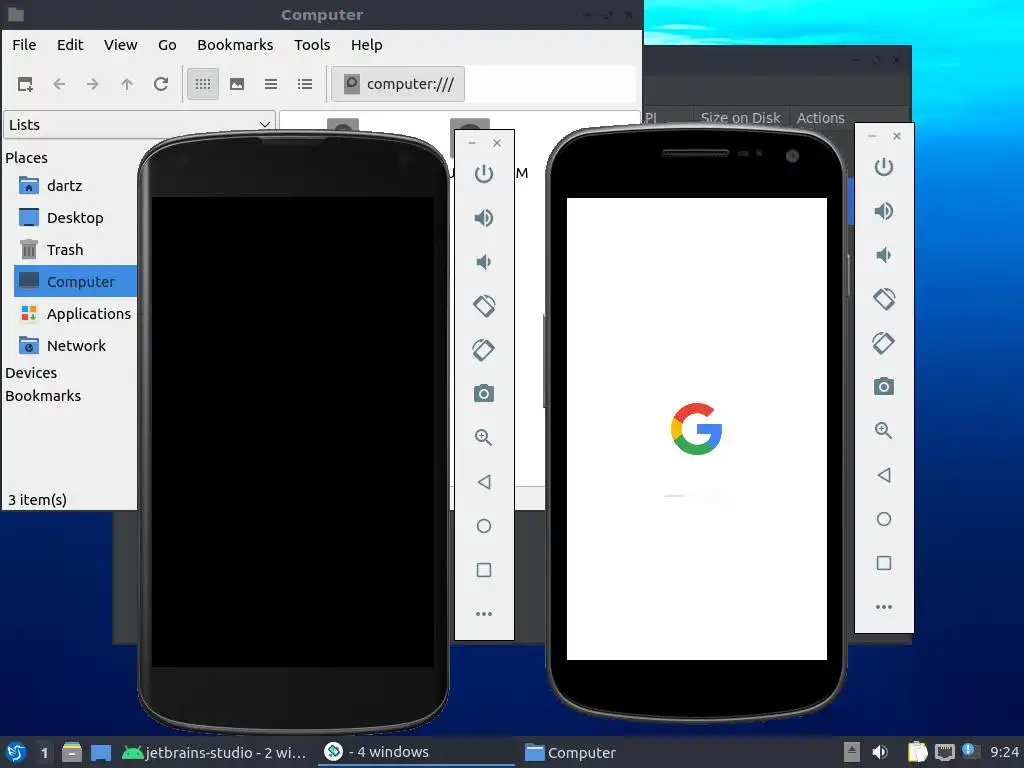Tap the Google logo on the right emulator screen

coord(696,429)
